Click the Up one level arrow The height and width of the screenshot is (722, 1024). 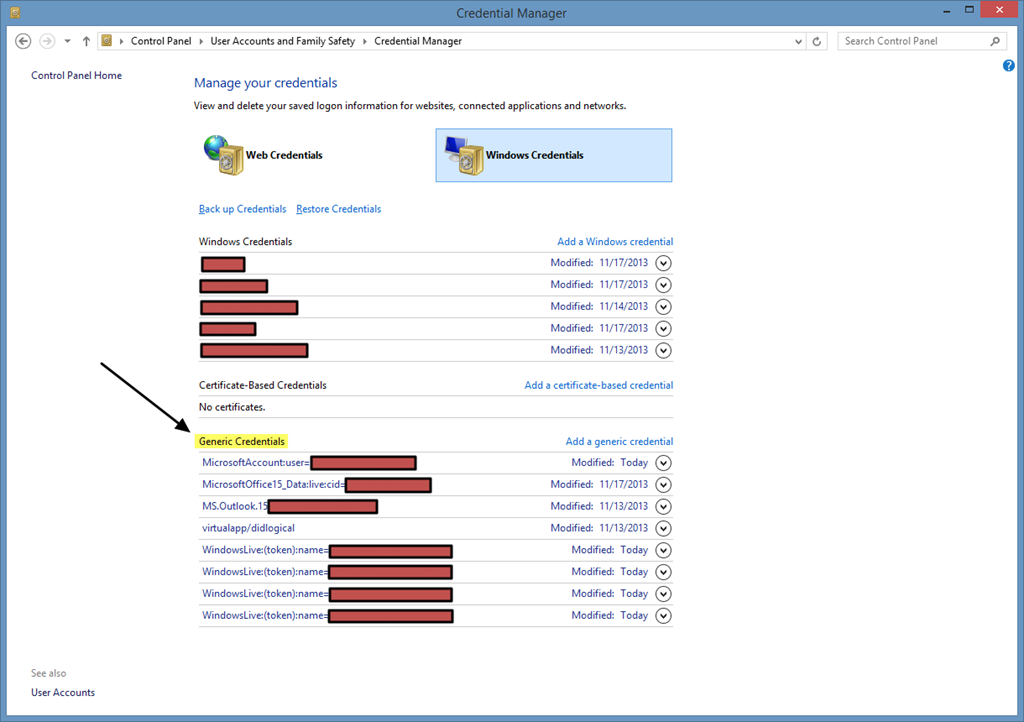[x=87, y=41]
